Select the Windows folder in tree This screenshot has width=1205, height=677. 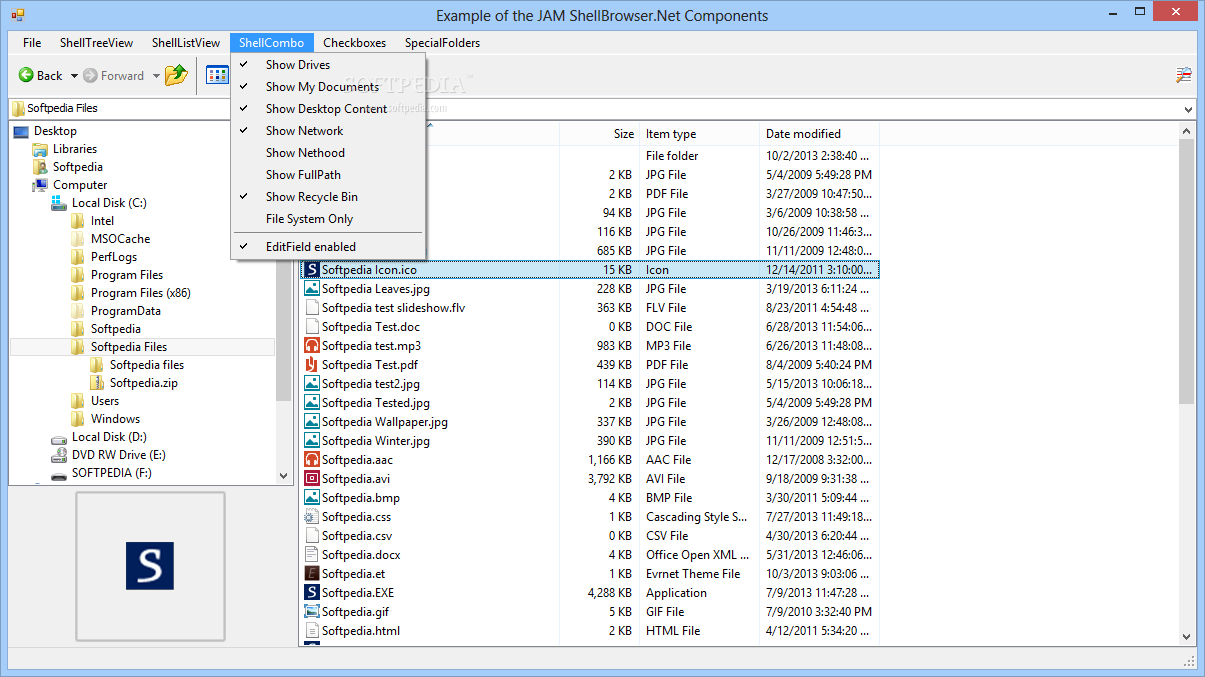[115, 419]
